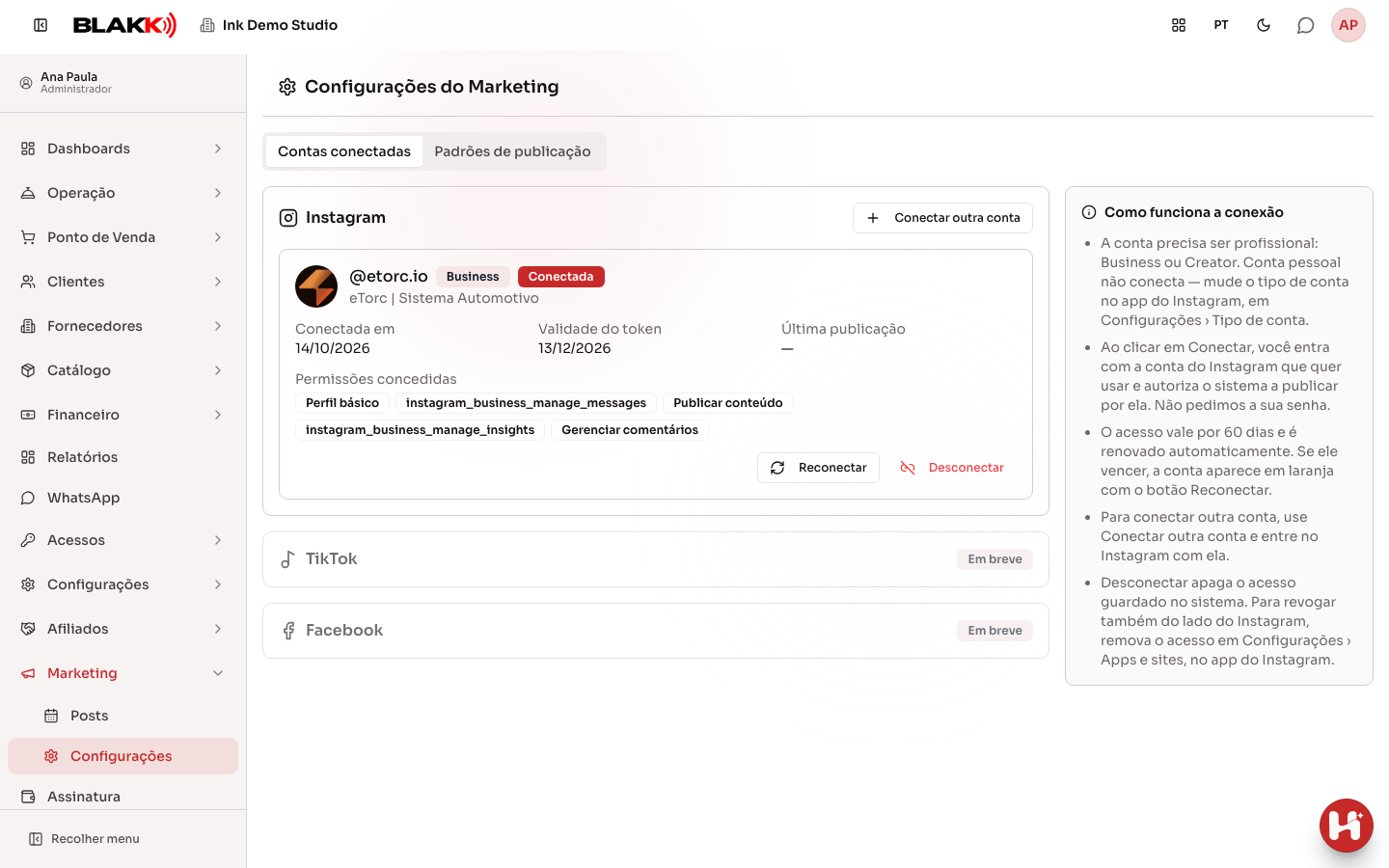Click the BLAKK logo
The width and height of the screenshot is (1389, 868).
(x=125, y=25)
